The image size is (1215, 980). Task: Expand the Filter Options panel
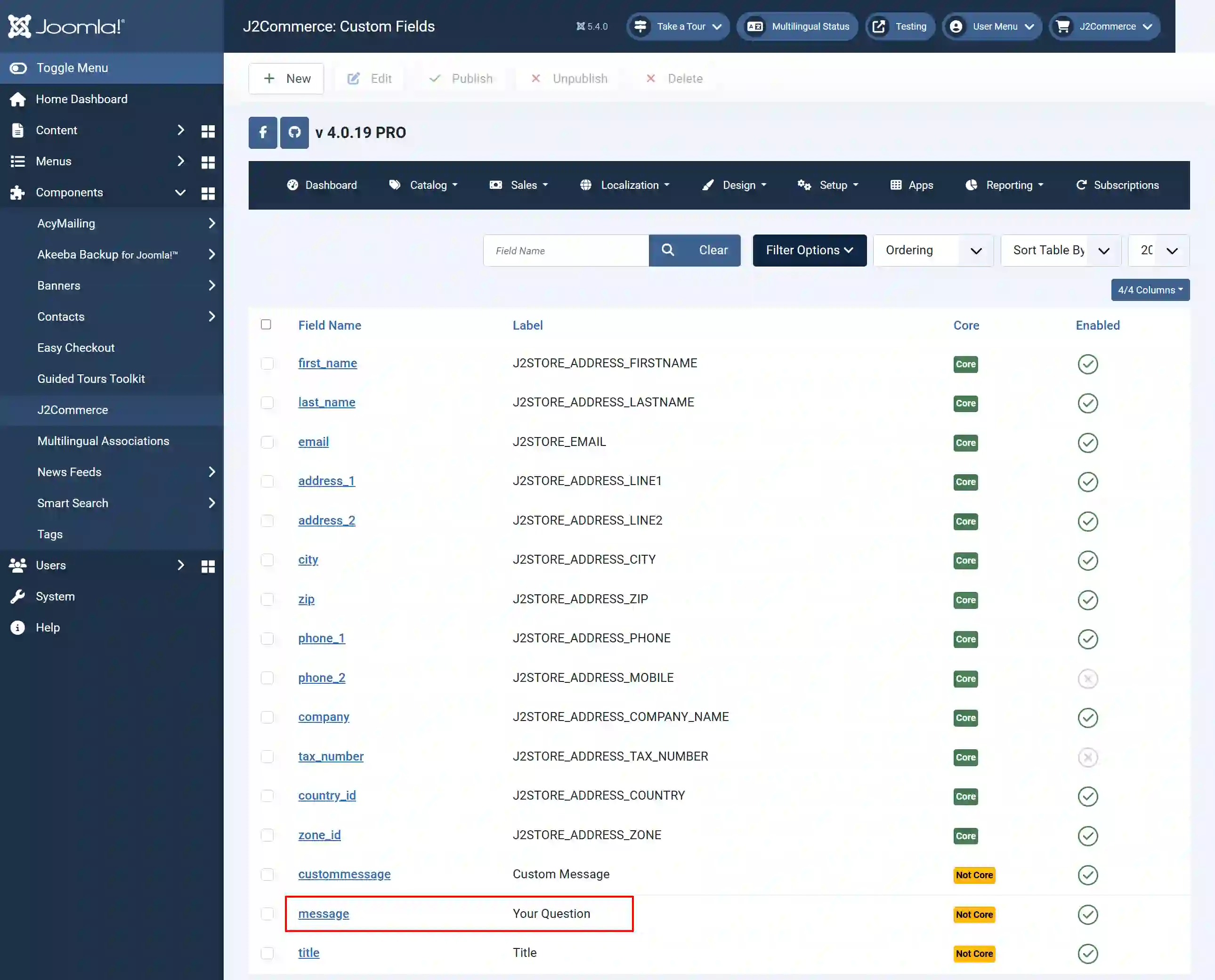coord(810,250)
